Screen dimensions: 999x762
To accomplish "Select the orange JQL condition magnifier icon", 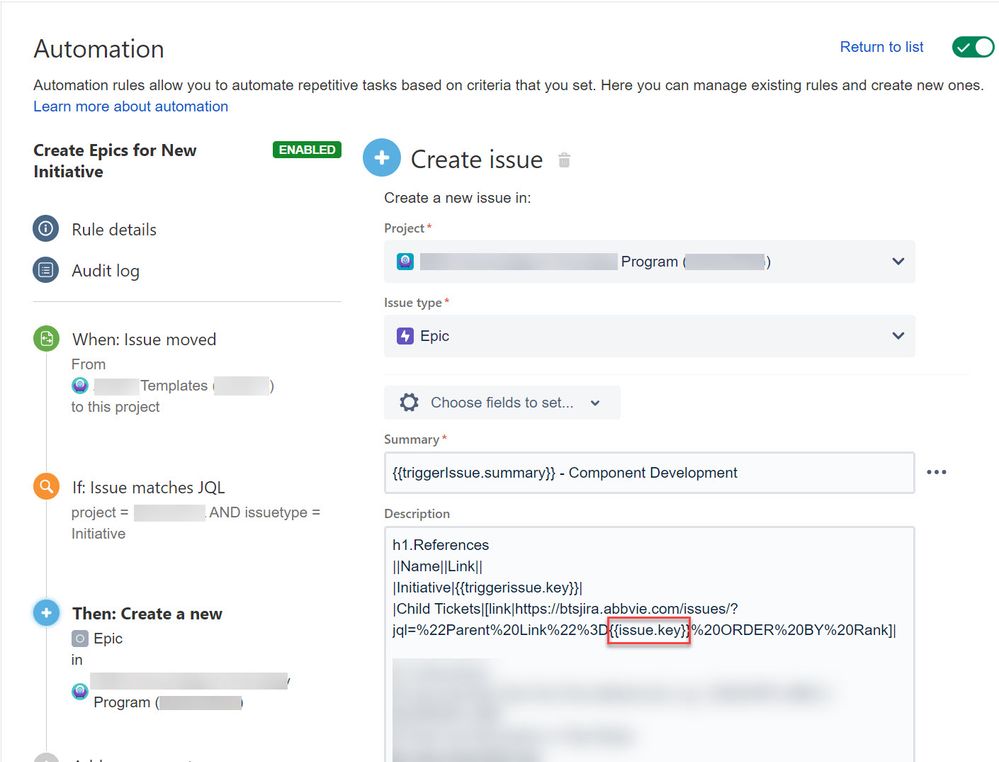I will click(x=46, y=487).
